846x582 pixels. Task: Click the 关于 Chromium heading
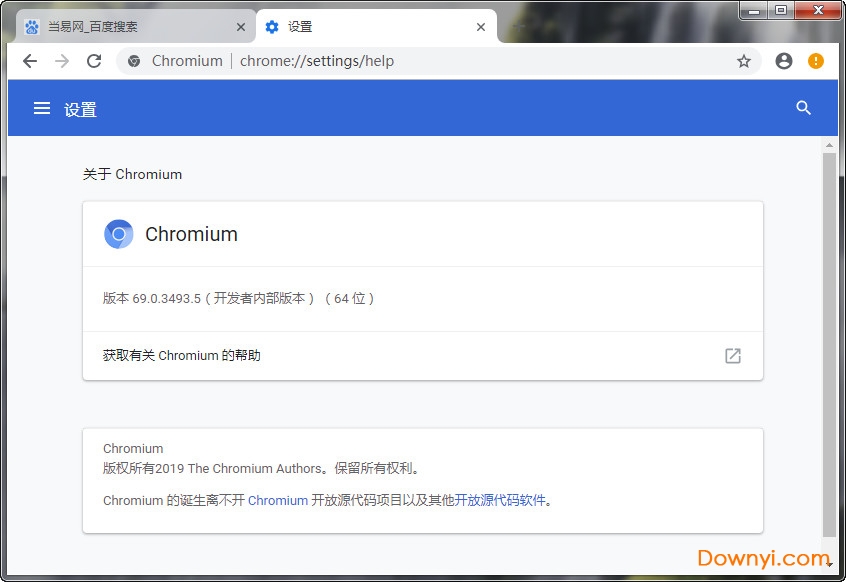[132, 174]
